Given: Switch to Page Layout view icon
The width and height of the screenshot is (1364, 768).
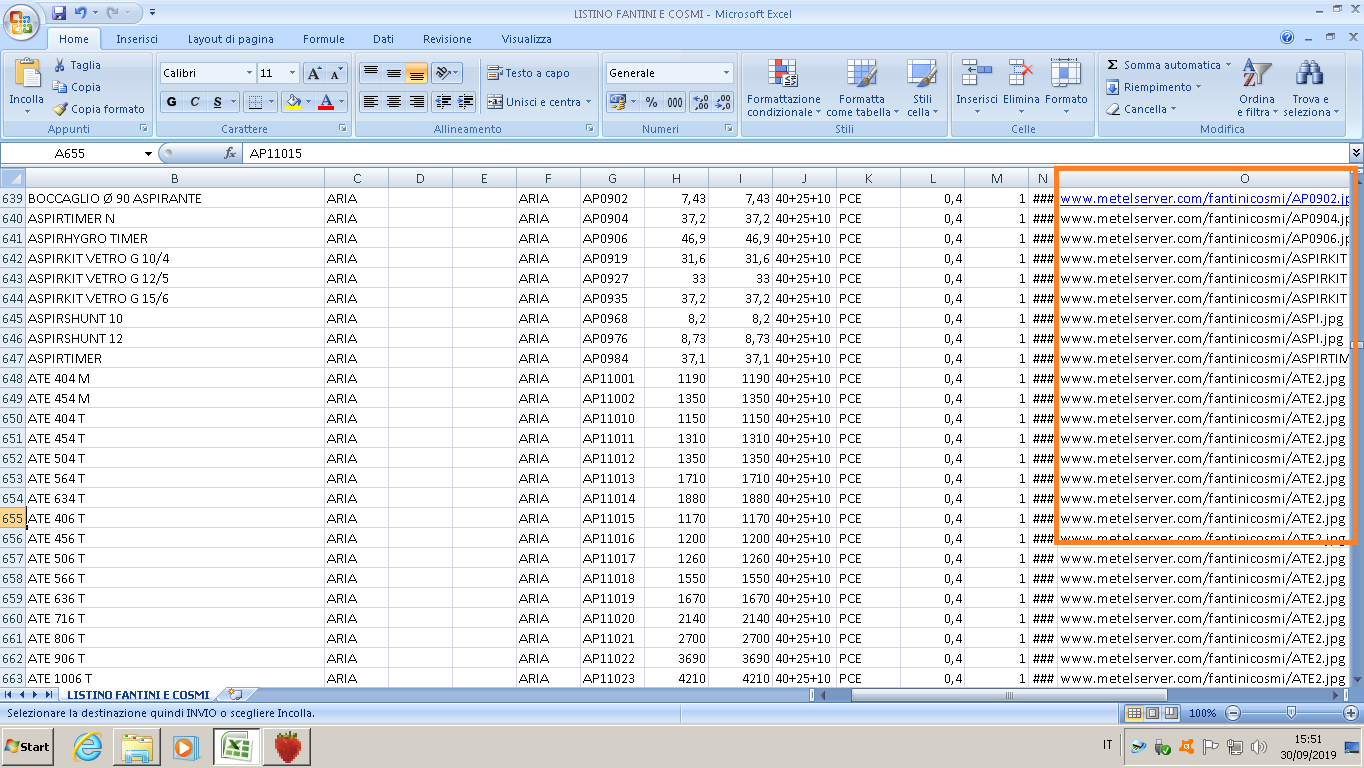Looking at the screenshot, I should click(x=1151, y=713).
